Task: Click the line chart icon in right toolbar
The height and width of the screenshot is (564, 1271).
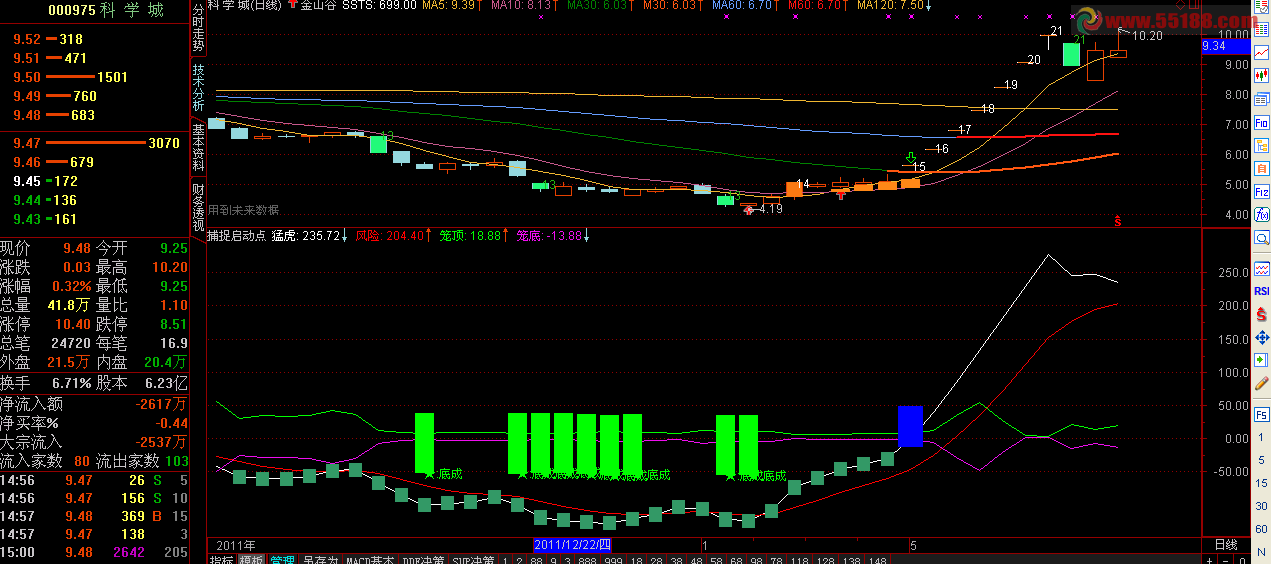Action: tap(1262, 52)
